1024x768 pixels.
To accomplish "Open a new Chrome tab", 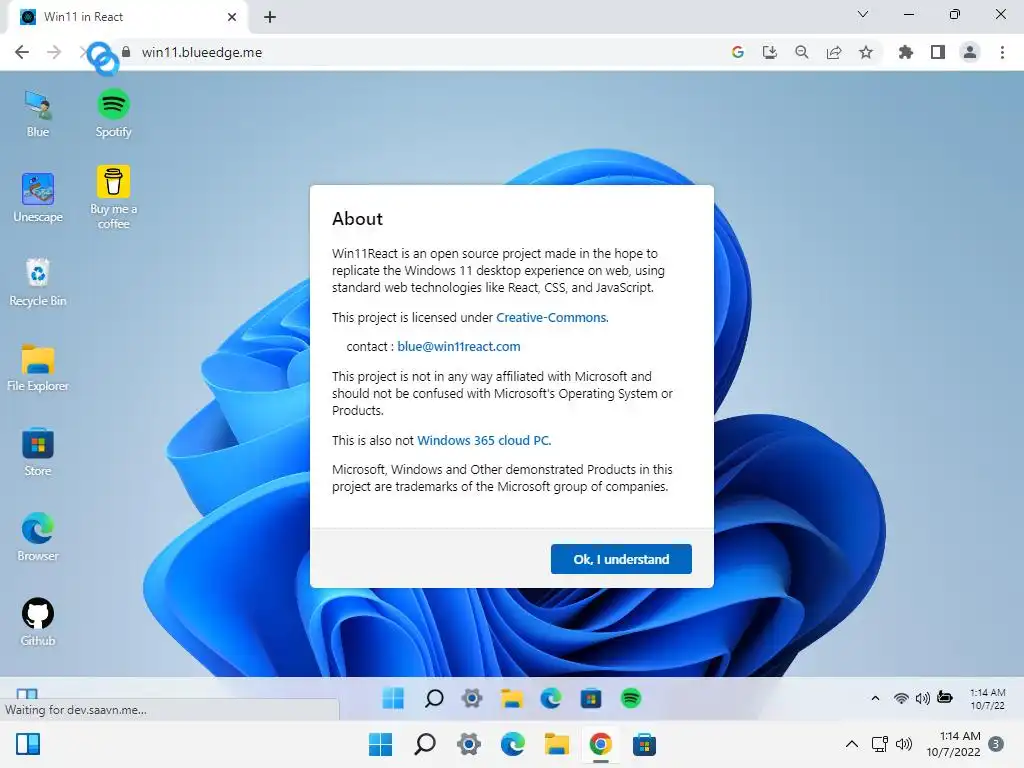I will click(270, 17).
